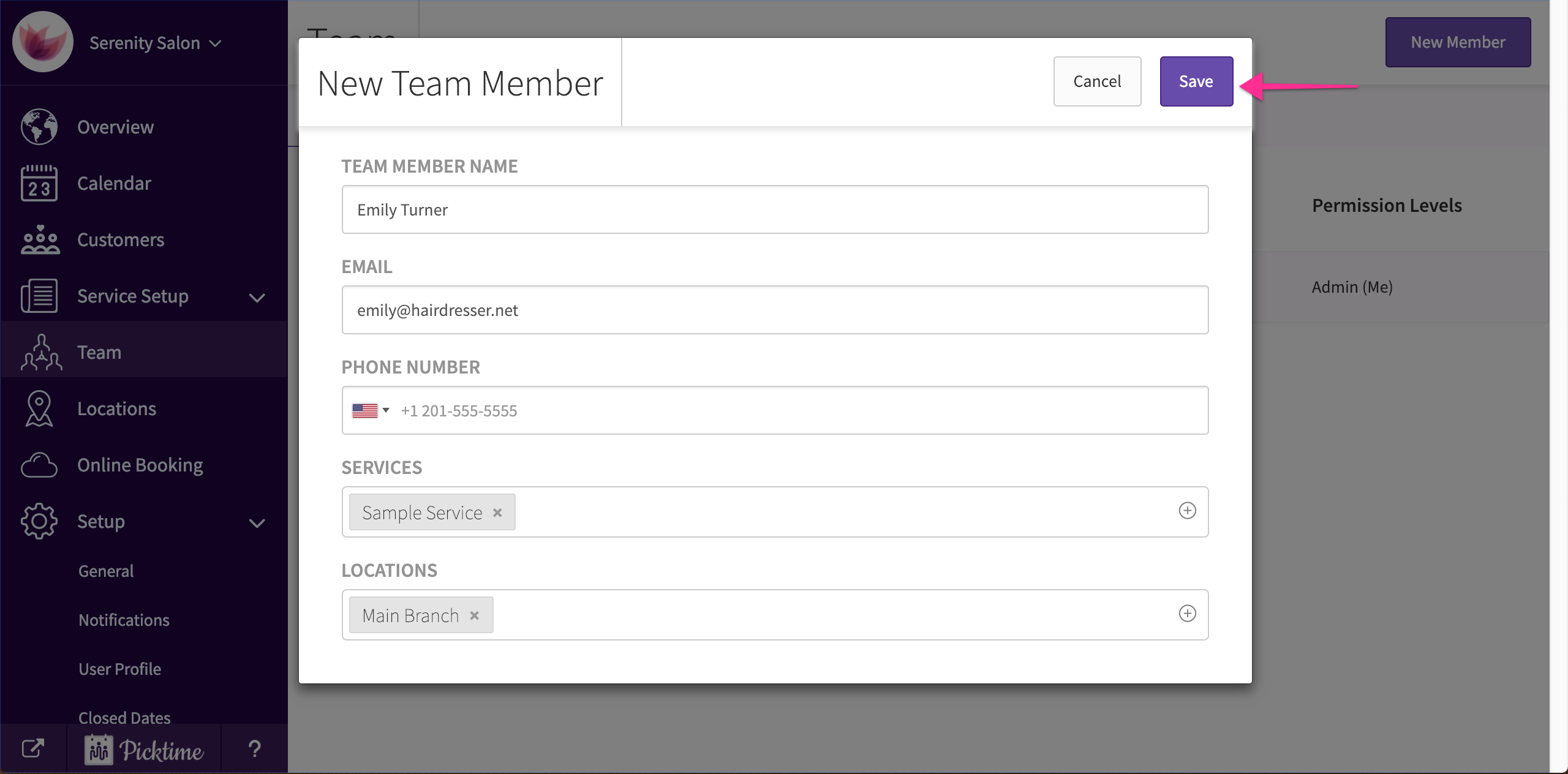Open help via question mark icon
Image resolution: width=1568 pixels, height=774 pixels.
254,748
